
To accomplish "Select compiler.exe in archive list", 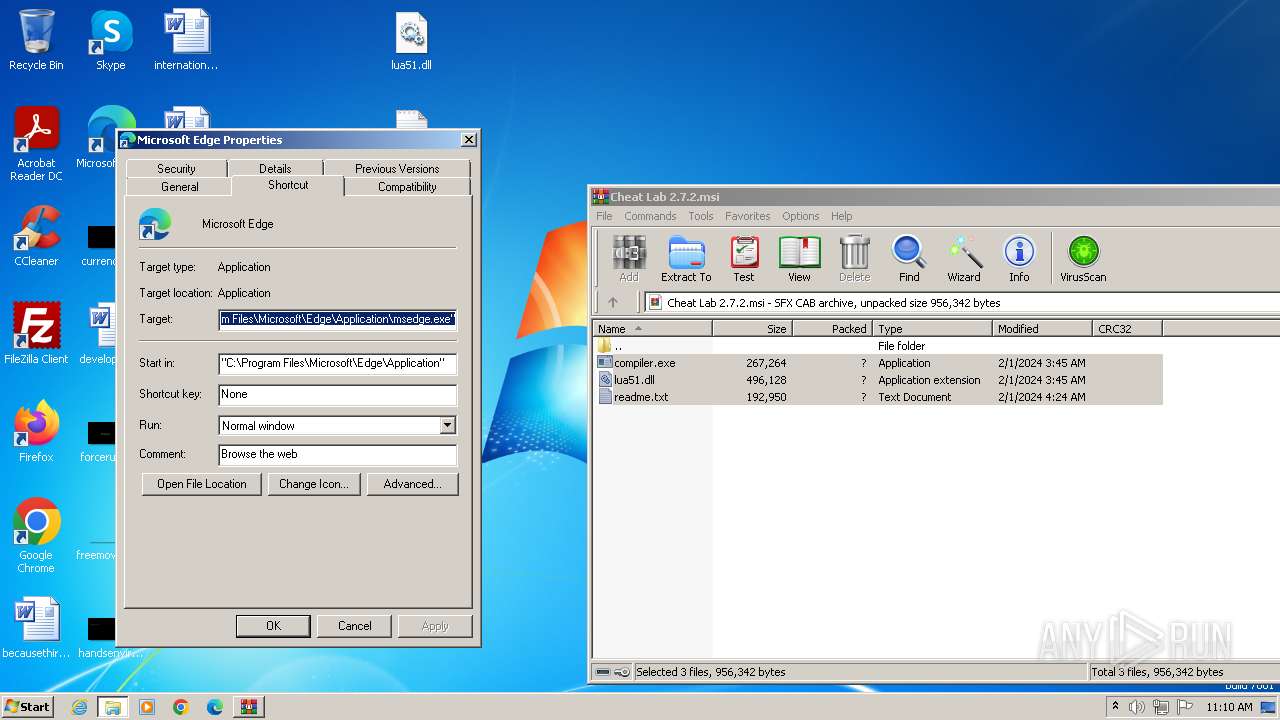I will click(879, 363).
